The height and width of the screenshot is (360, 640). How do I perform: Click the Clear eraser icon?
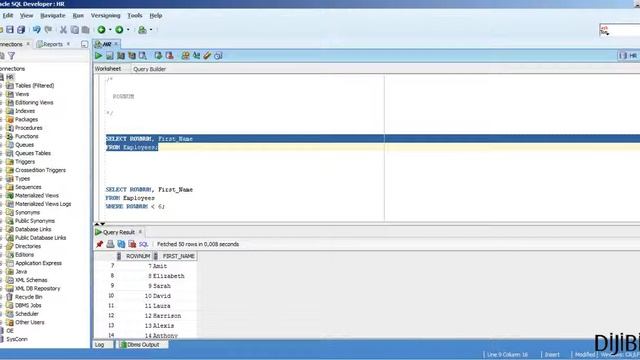[207, 56]
